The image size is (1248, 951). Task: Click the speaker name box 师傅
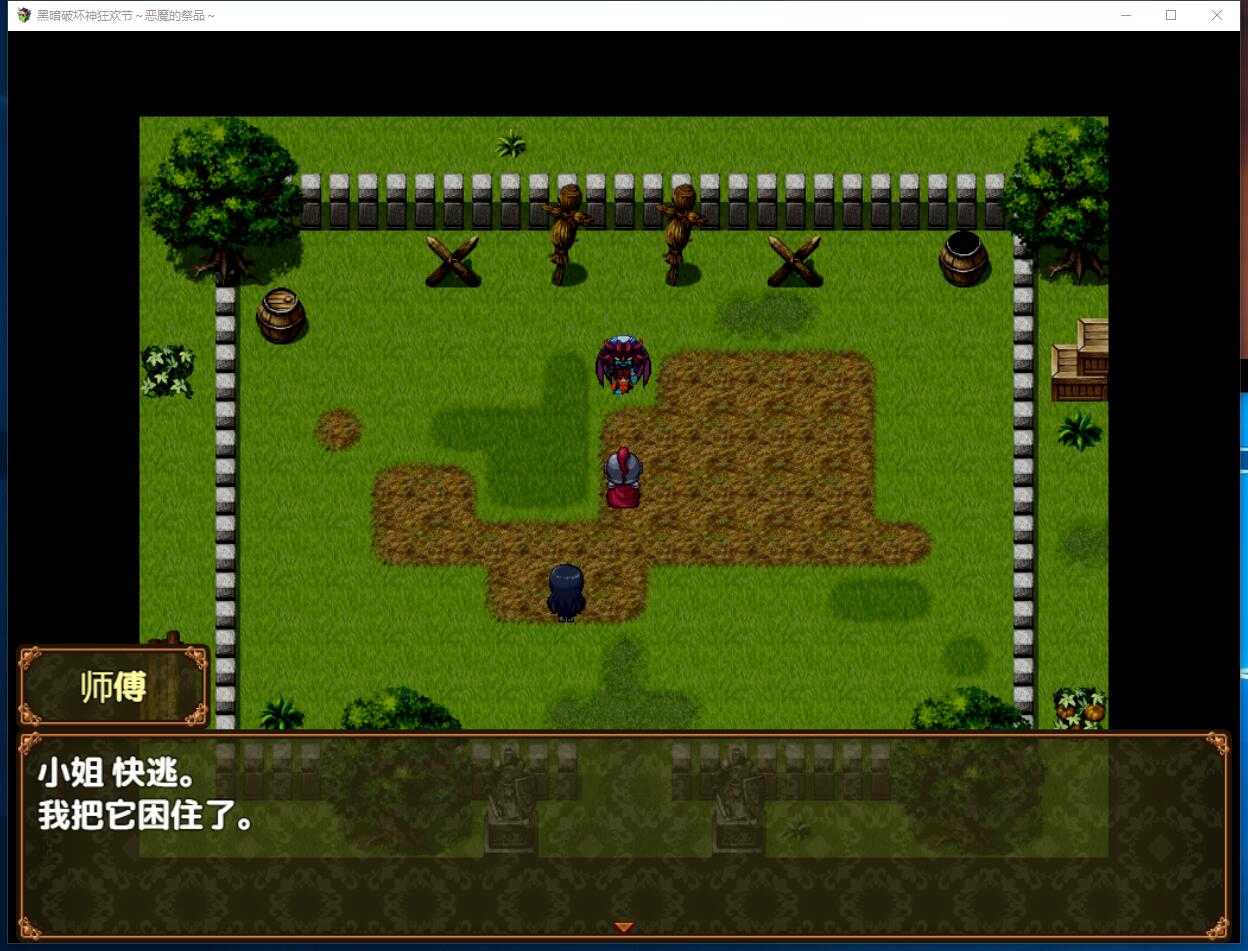pyautogui.click(x=113, y=686)
